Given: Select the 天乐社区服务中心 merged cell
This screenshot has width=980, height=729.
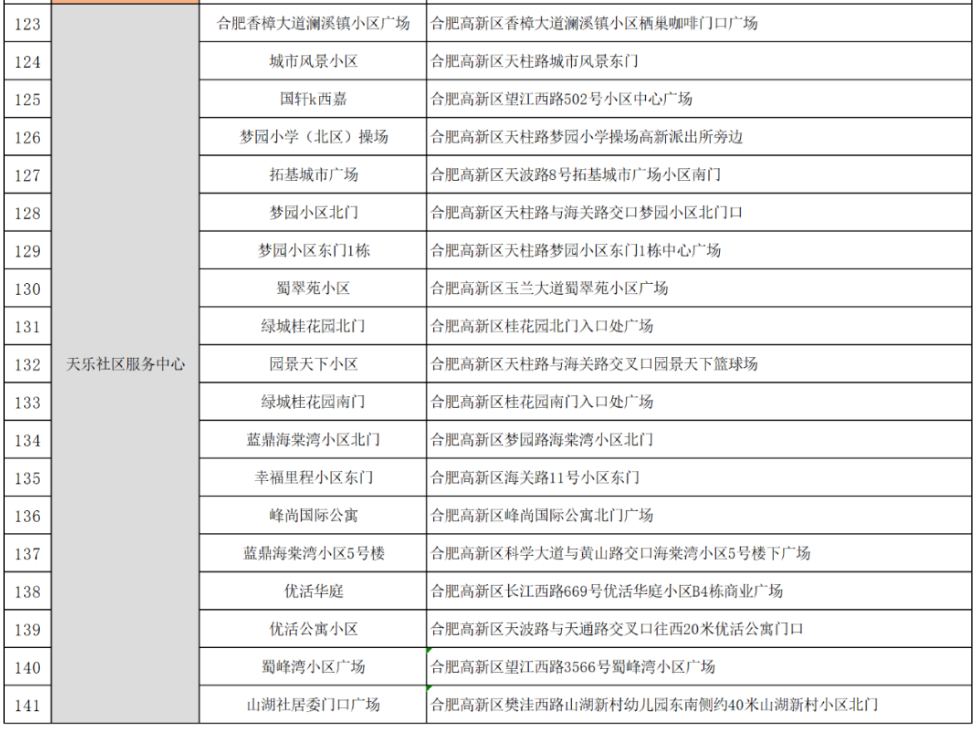Looking at the screenshot, I should coord(126,364).
